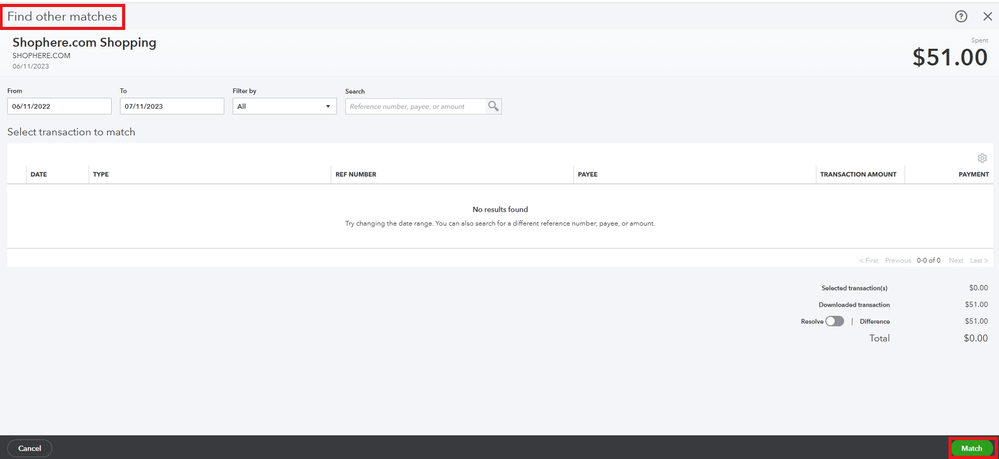Screen dimensions: 999x459
Task: Click the PAYMENT column header
Action: (974, 174)
